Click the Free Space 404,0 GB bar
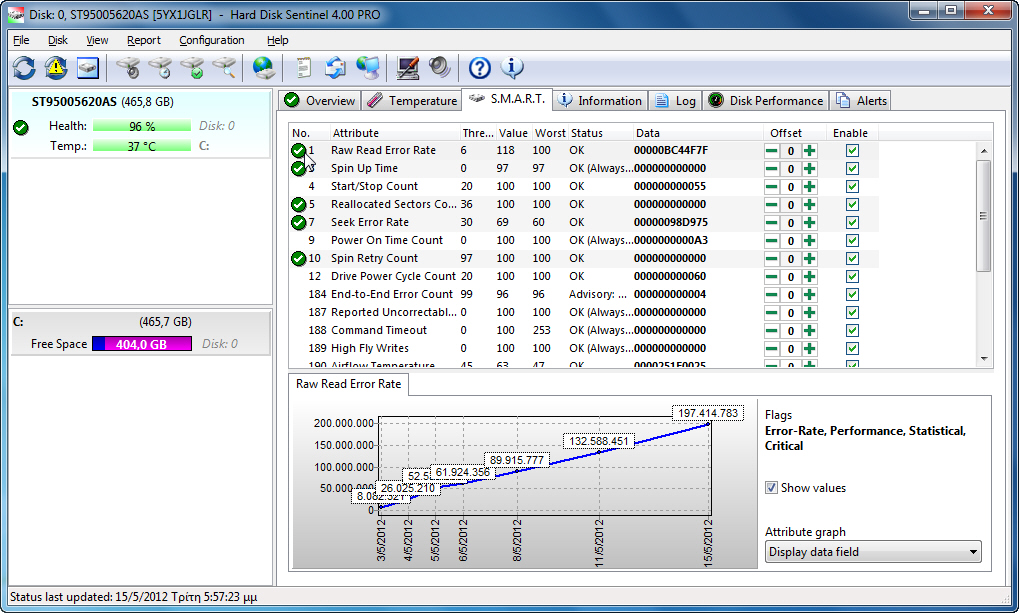1019x613 pixels. pyautogui.click(x=142, y=344)
